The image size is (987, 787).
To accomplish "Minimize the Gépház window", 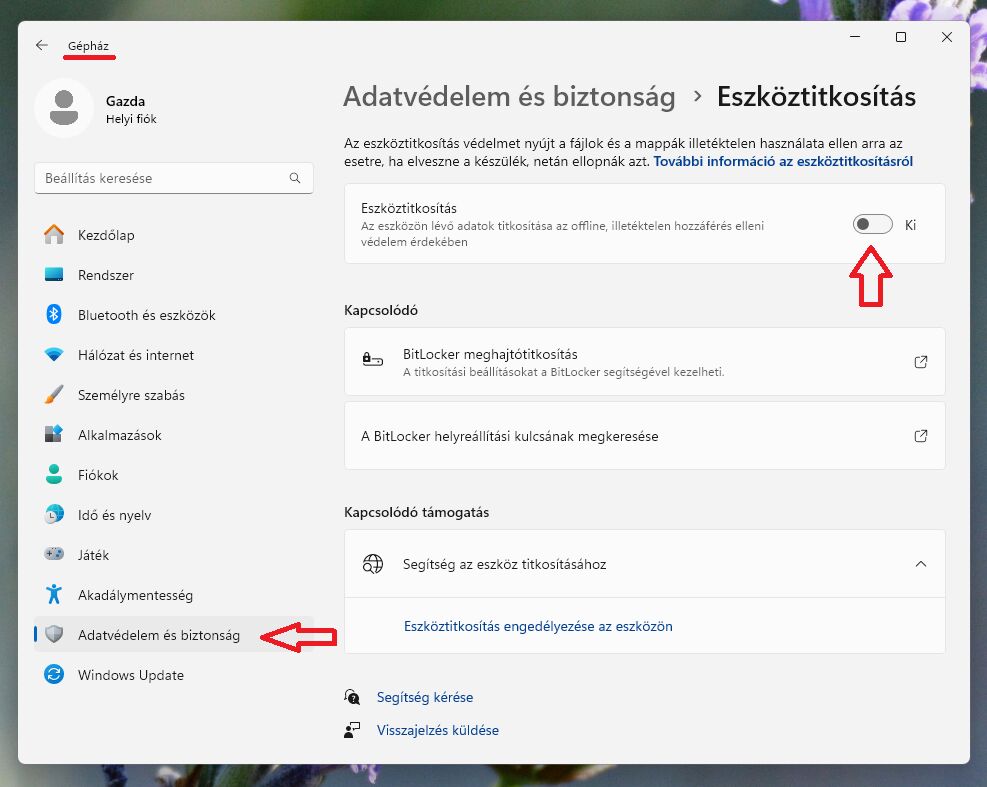I will click(855, 37).
